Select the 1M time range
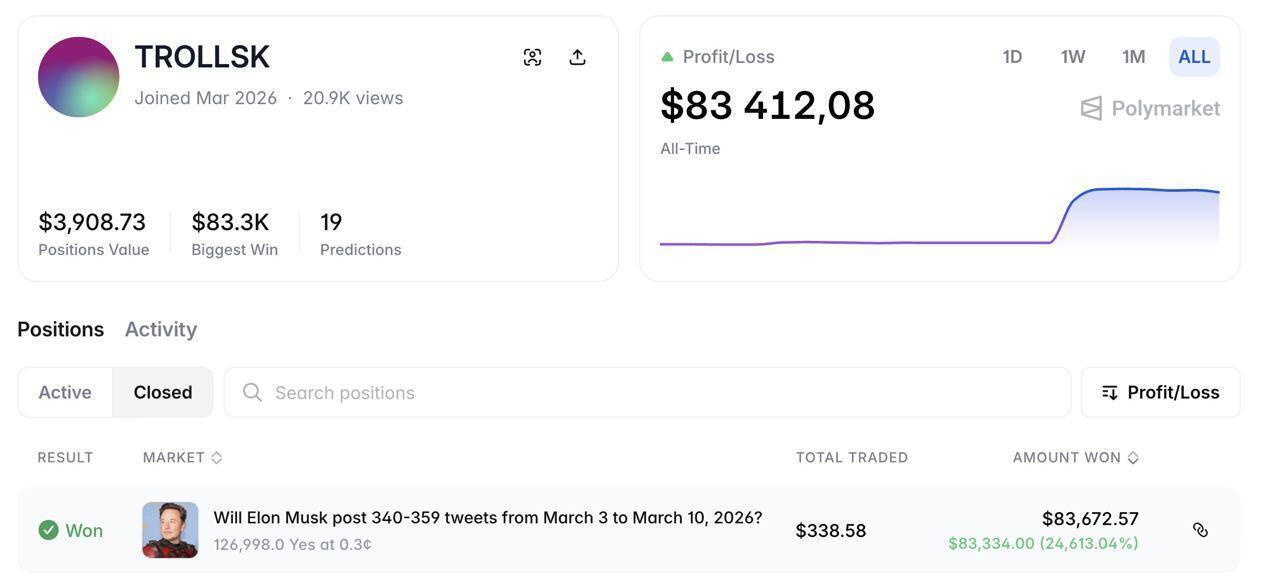1280x588 pixels. pos(1133,57)
